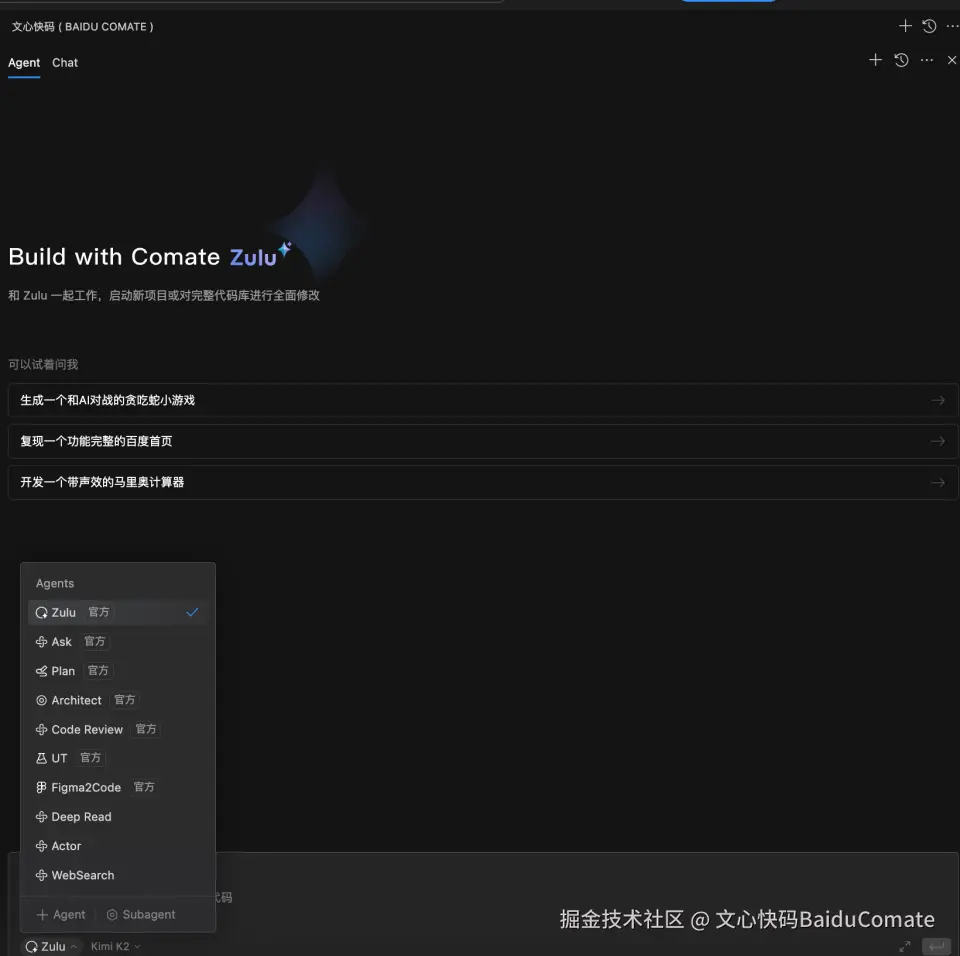
Task: Start a new conversation with the plus icon beside tabs
Action: [x=876, y=60]
